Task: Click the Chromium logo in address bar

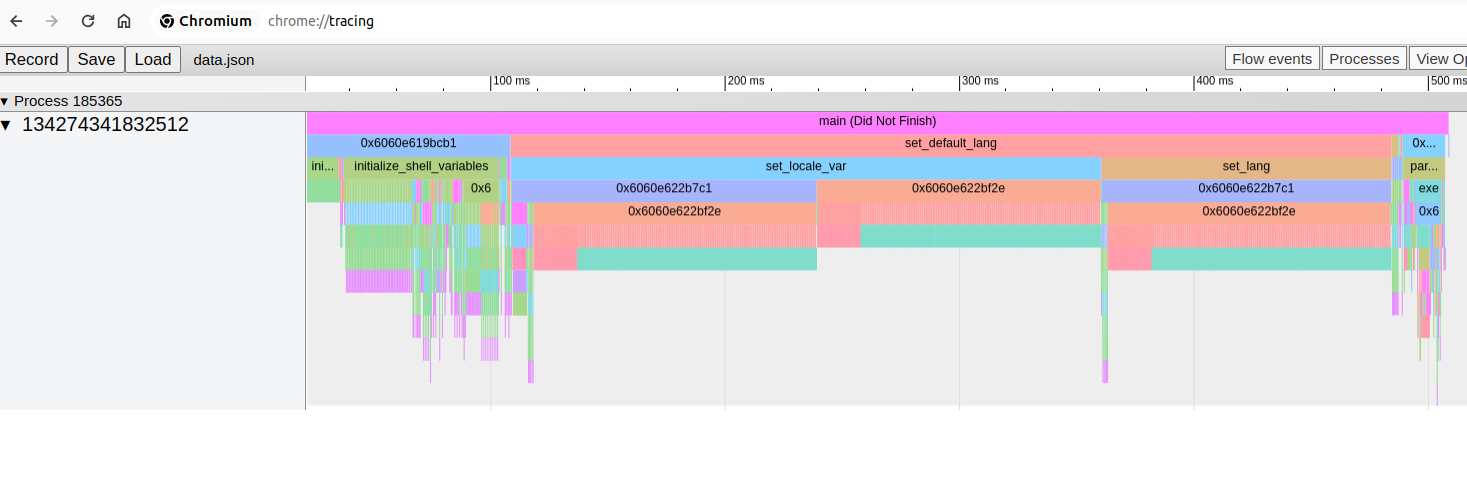Action: (x=167, y=21)
